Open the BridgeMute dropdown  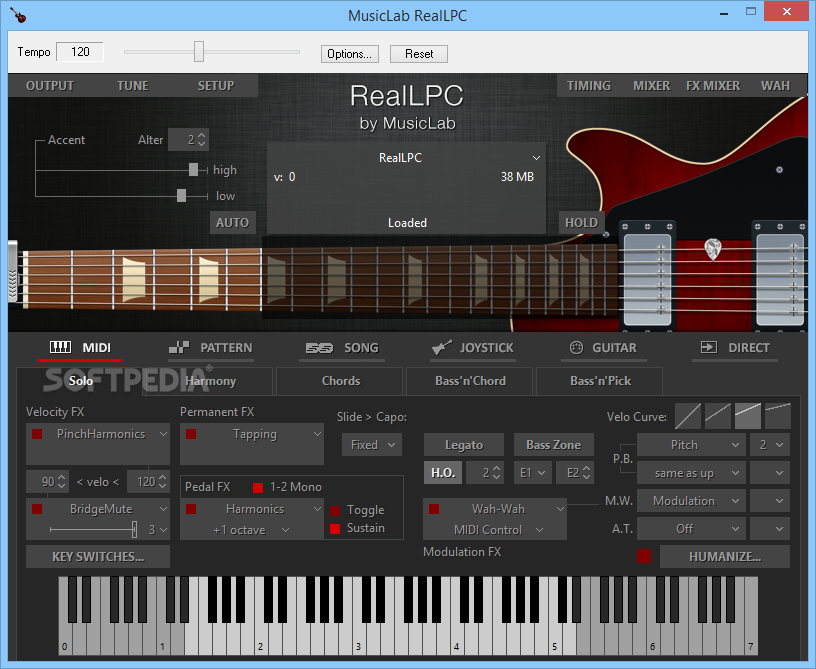163,509
